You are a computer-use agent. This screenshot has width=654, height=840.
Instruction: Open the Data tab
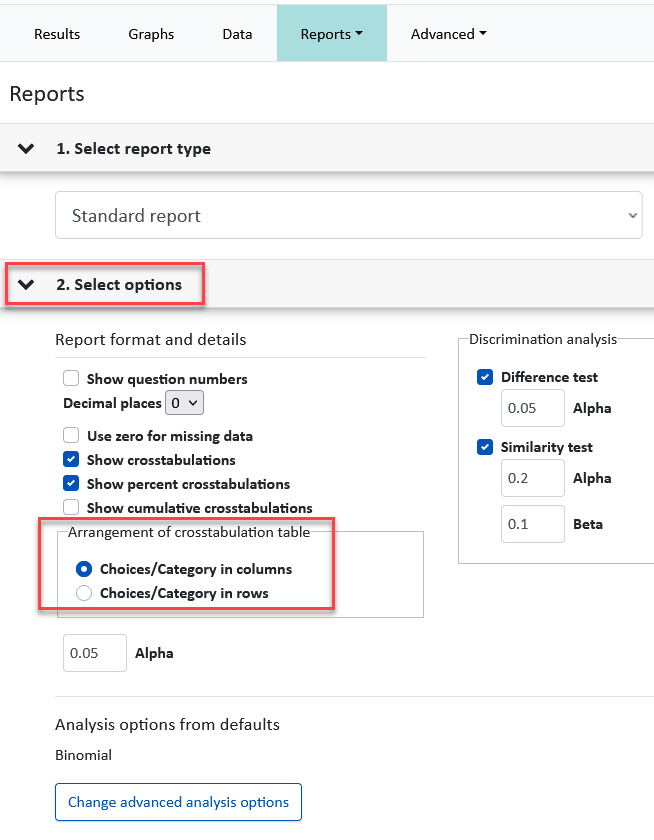237,34
